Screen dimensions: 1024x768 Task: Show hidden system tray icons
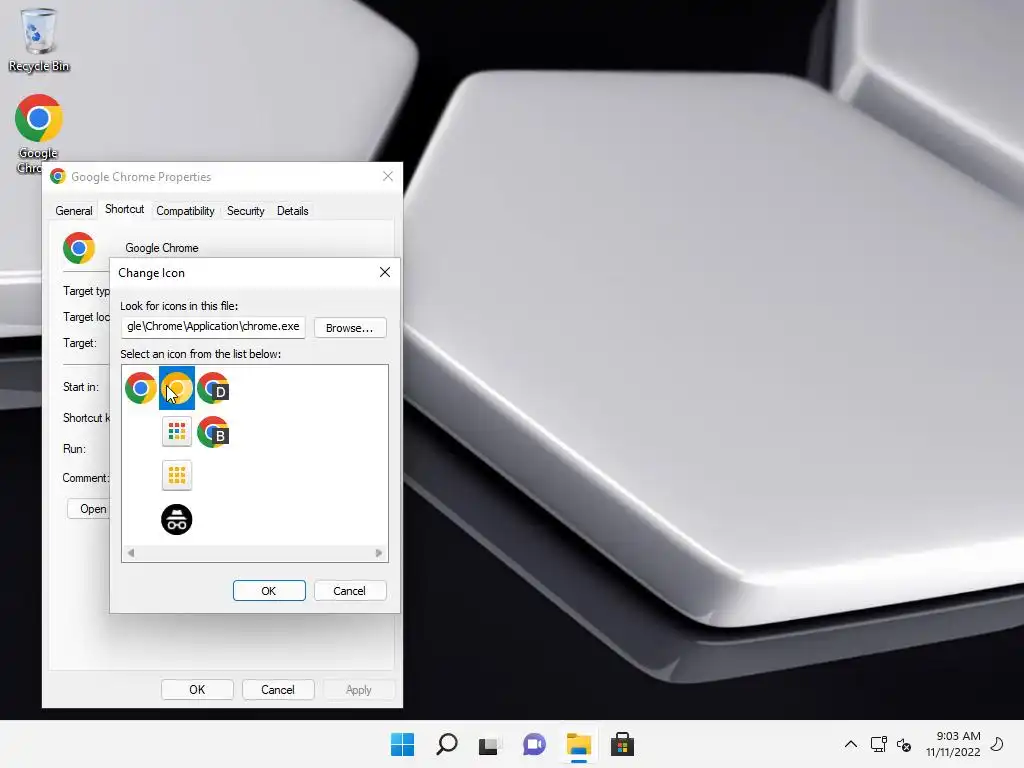pyautogui.click(x=851, y=744)
